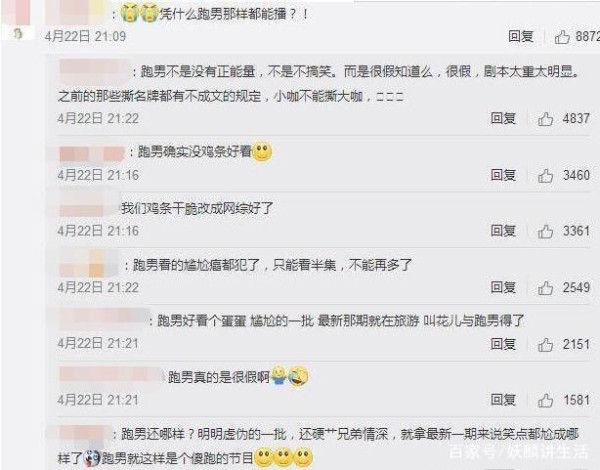Click the smiley emoji after 跑男确实没鸡条好看
The image size is (600, 470).
pos(262,152)
